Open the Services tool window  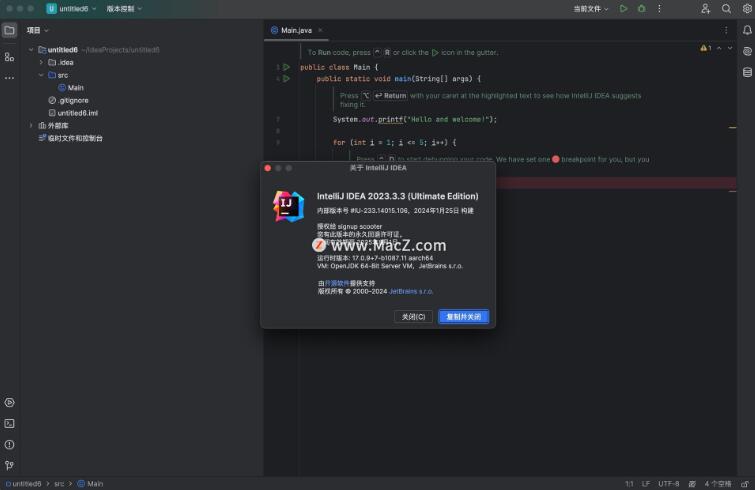tap(9, 402)
